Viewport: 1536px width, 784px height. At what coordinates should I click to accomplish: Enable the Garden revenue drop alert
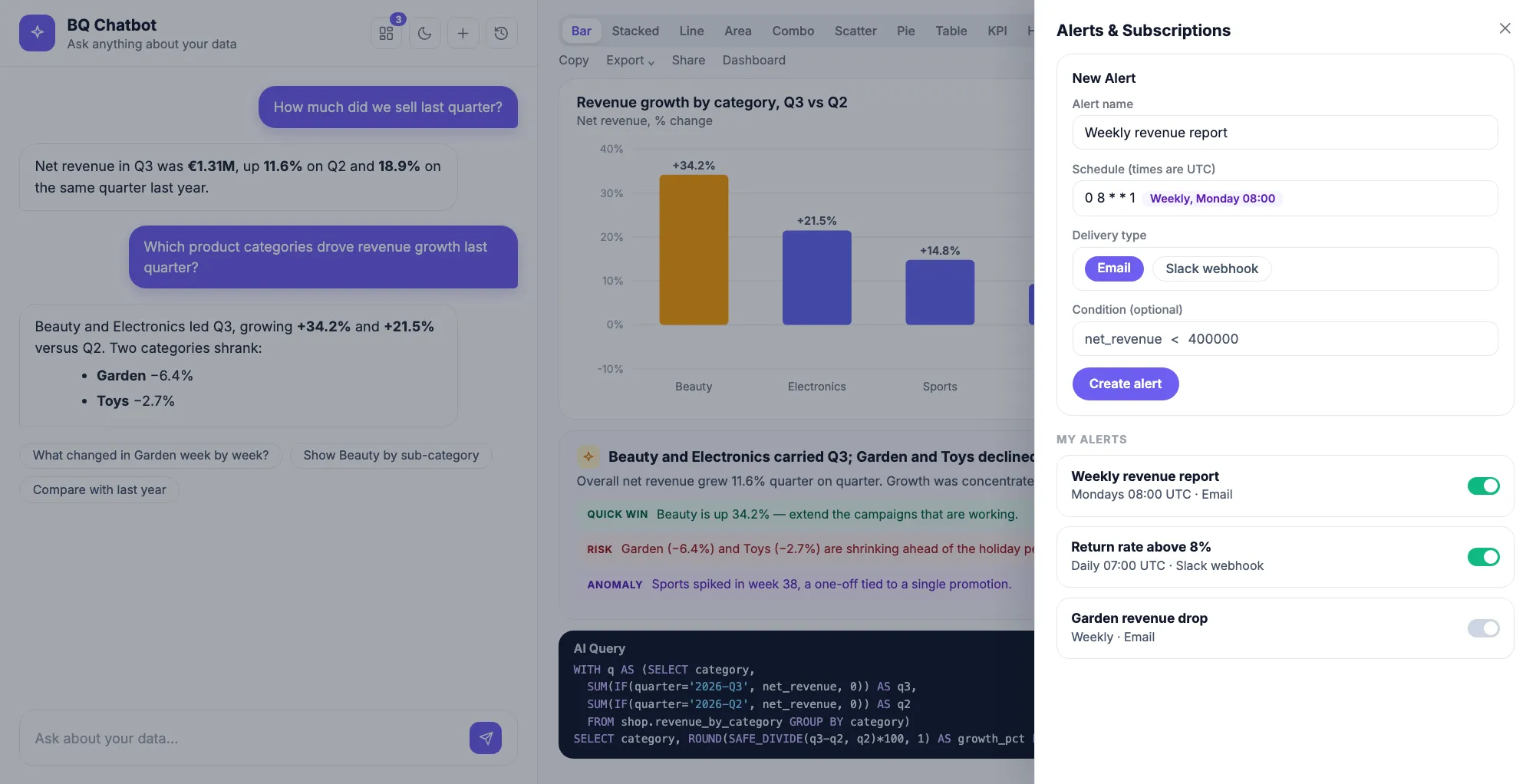coord(1483,628)
